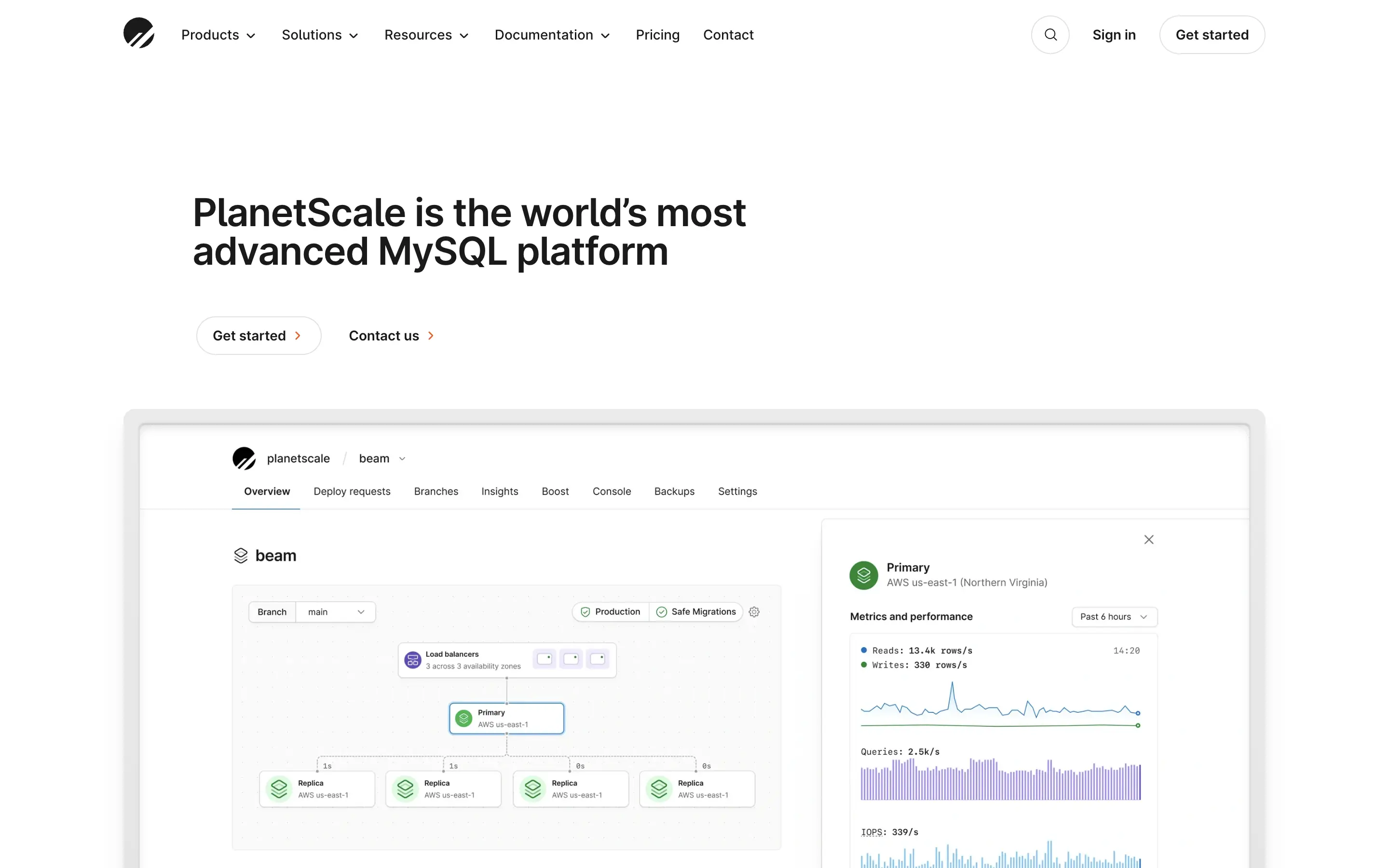Click the third Replica icon with 0s lag
This screenshot has height=868, width=1389.
(532, 789)
